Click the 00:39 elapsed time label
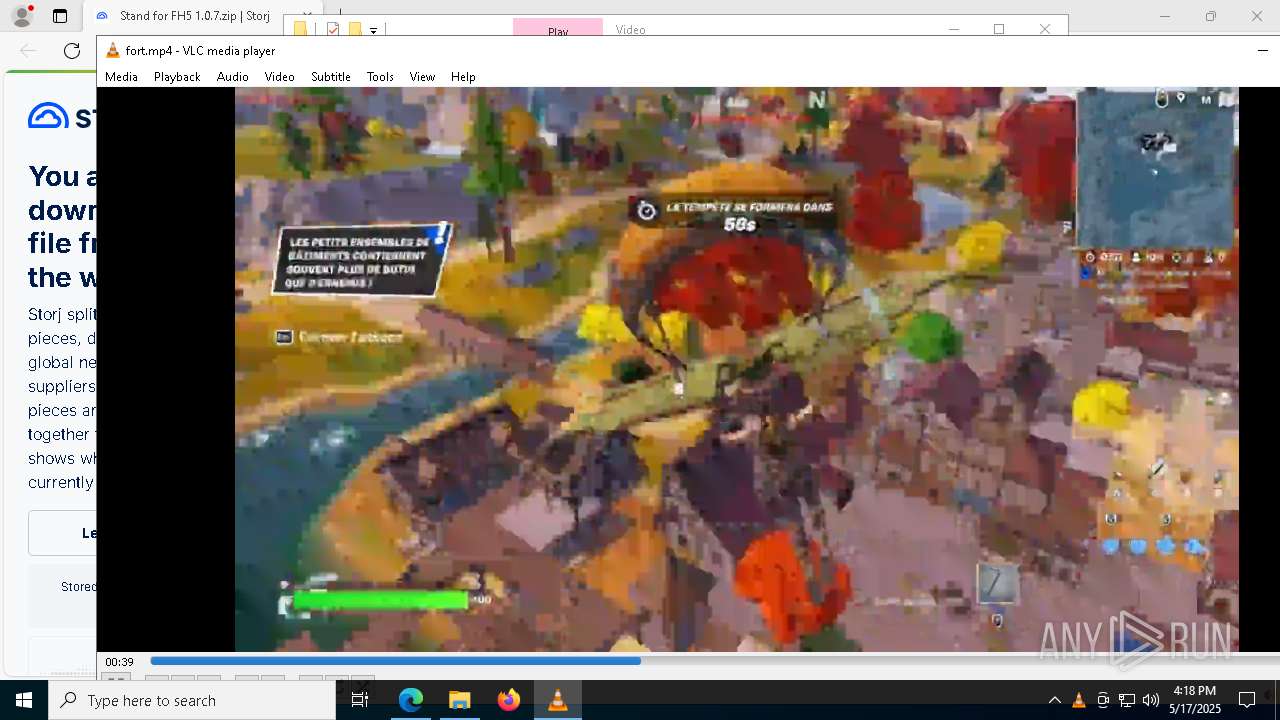Viewport: 1280px width, 720px height. click(120, 662)
